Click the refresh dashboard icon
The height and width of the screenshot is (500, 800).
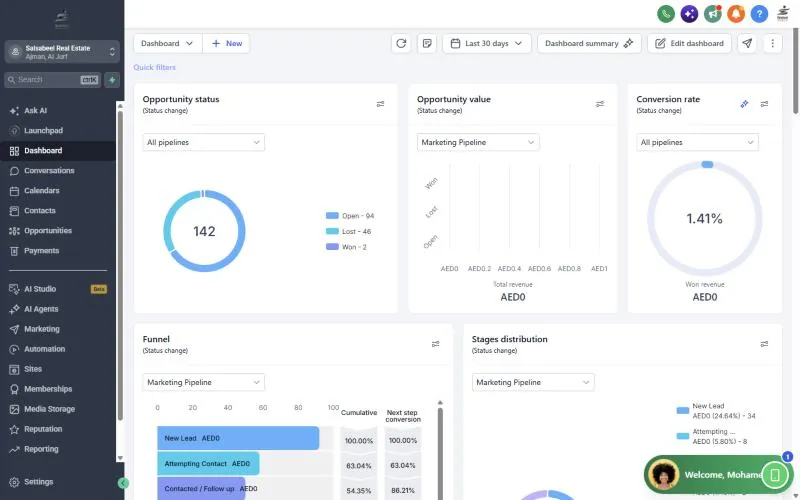tap(401, 43)
